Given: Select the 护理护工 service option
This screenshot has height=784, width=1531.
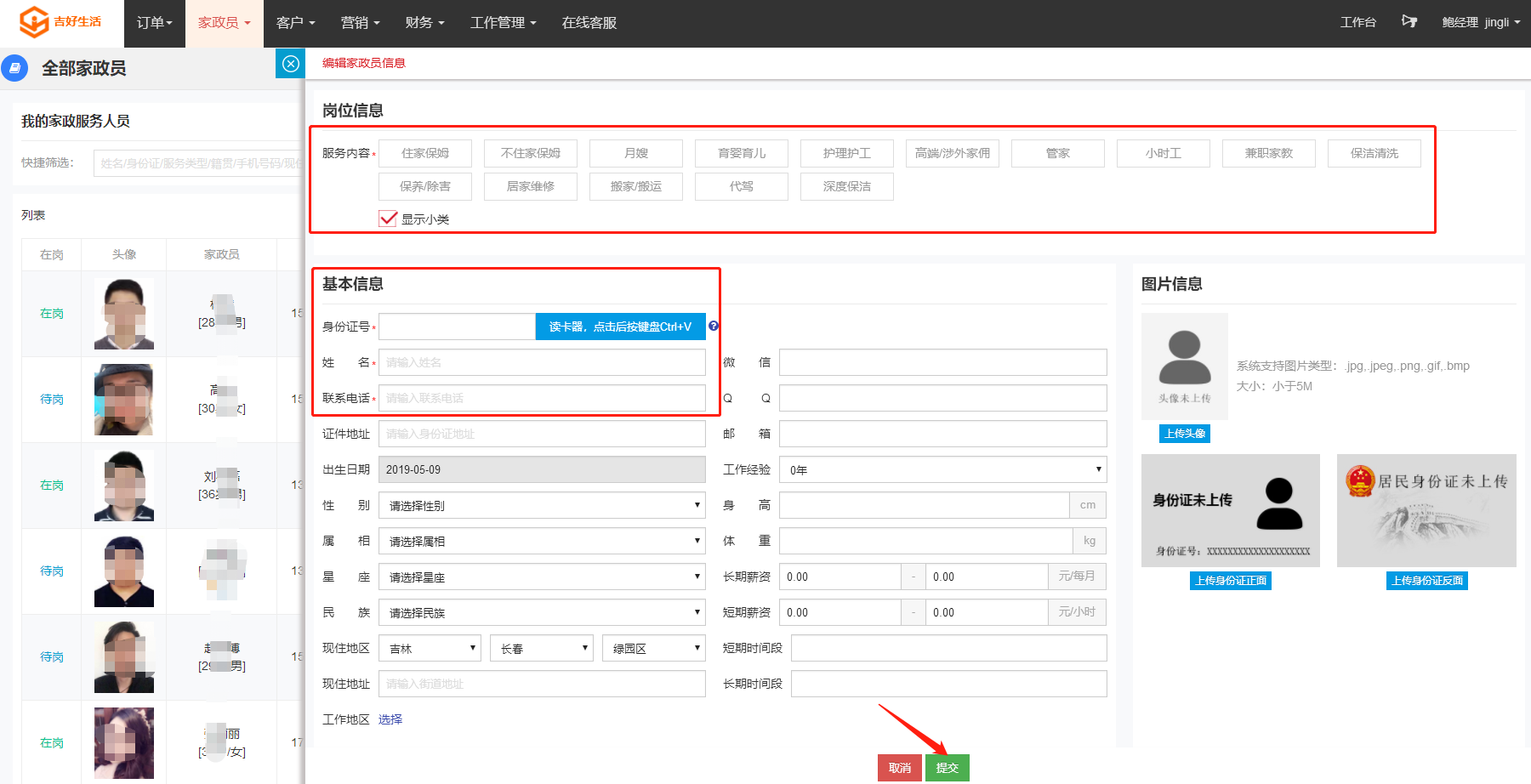Looking at the screenshot, I should point(847,153).
